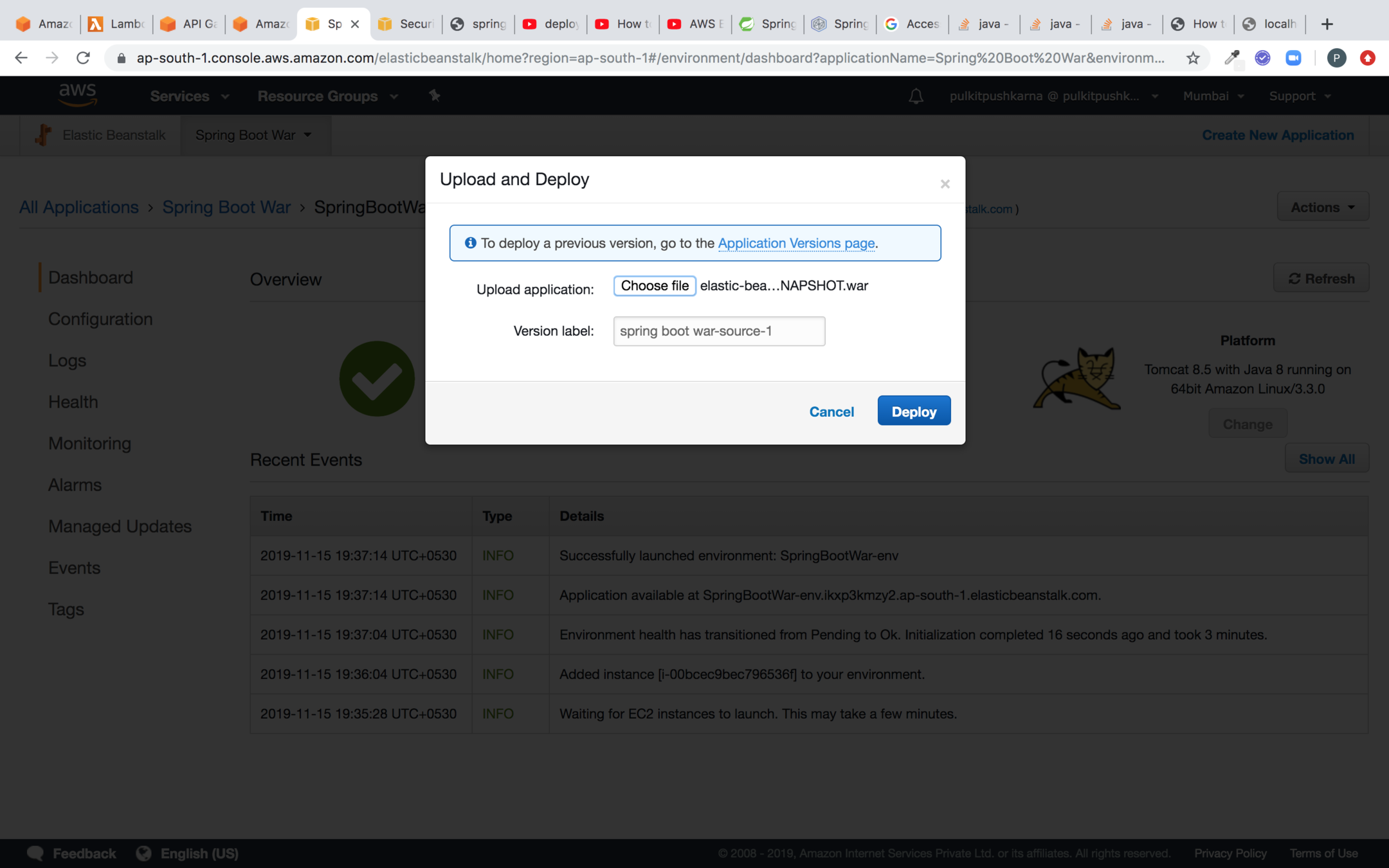Open the Application Versions page link

(x=796, y=243)
